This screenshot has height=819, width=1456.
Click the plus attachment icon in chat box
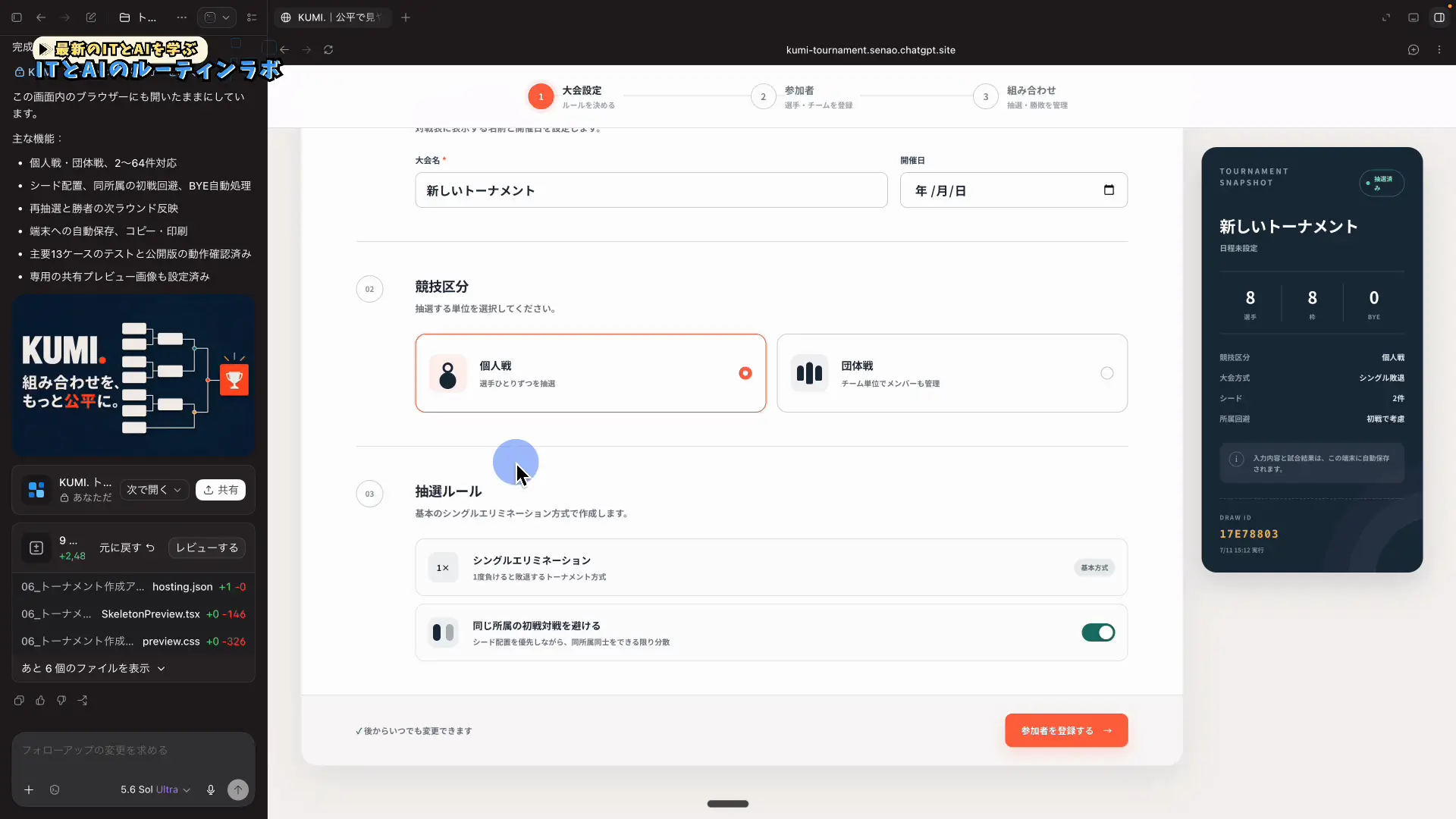(29, 789)
